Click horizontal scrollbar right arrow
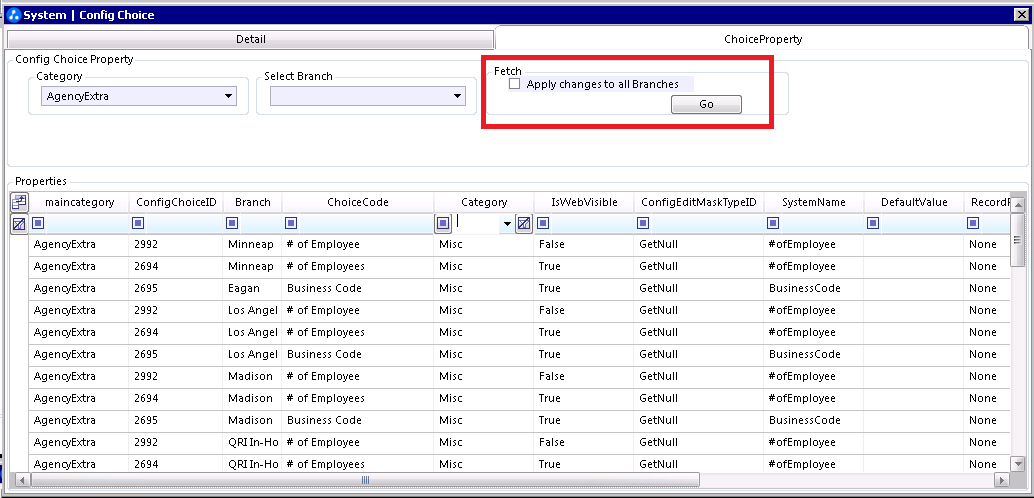The height and width of the screenshot is (498, 1034). 1002,480
